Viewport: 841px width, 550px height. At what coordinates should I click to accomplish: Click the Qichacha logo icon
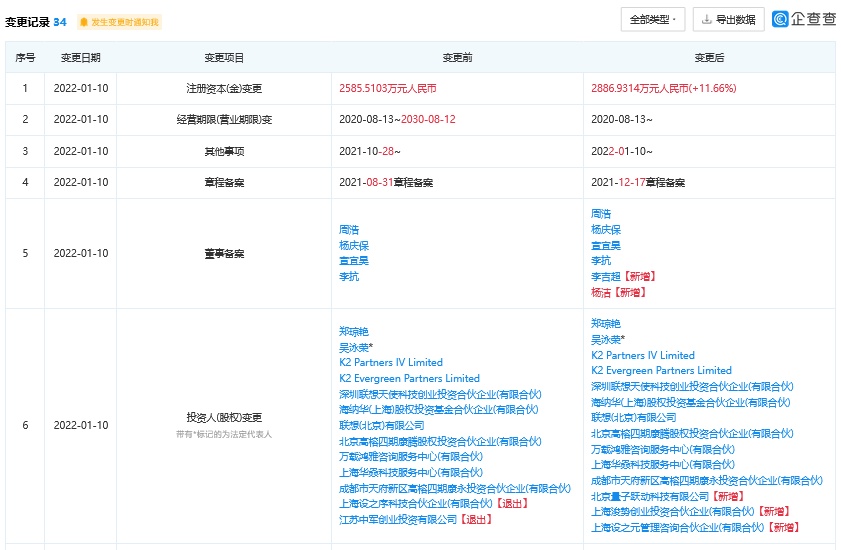click(780, 19)
